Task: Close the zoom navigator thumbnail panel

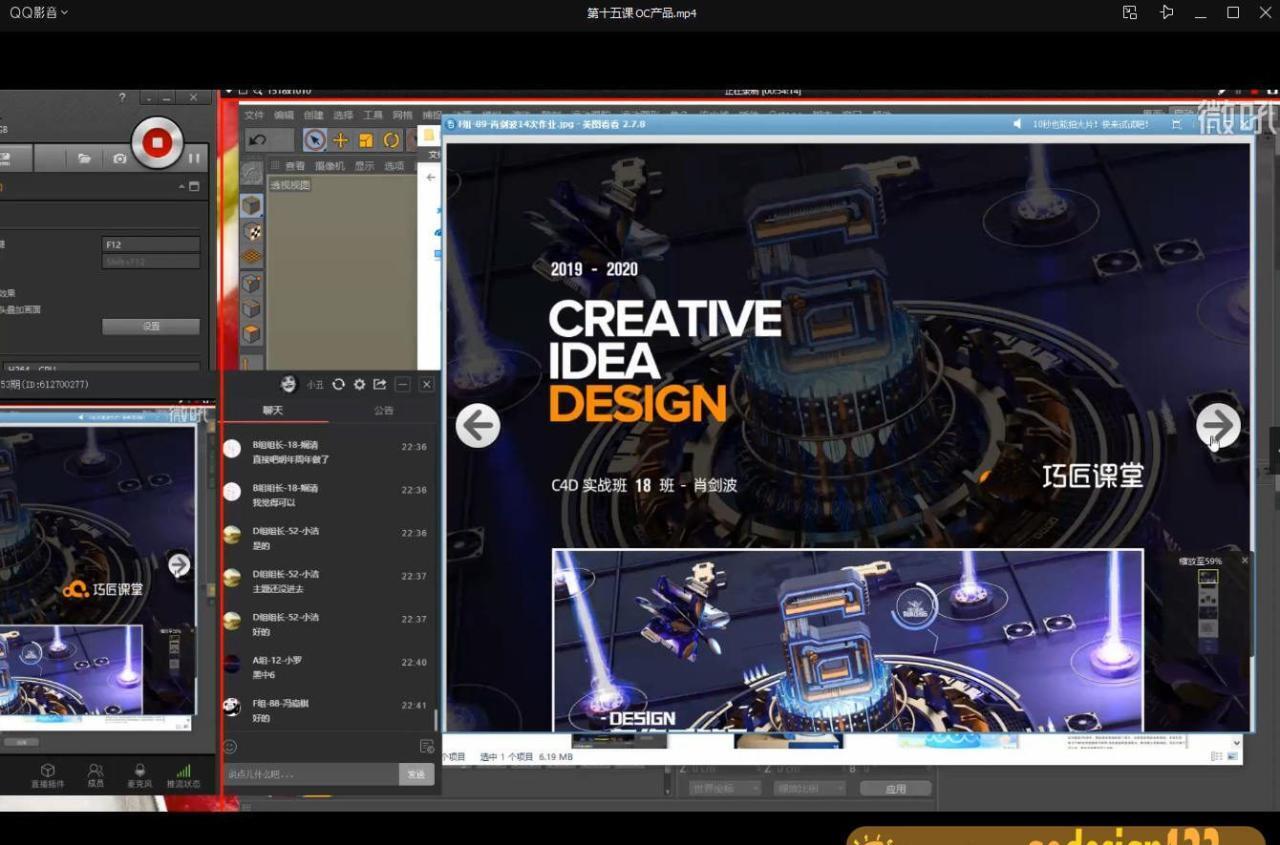Action: 1244,561
